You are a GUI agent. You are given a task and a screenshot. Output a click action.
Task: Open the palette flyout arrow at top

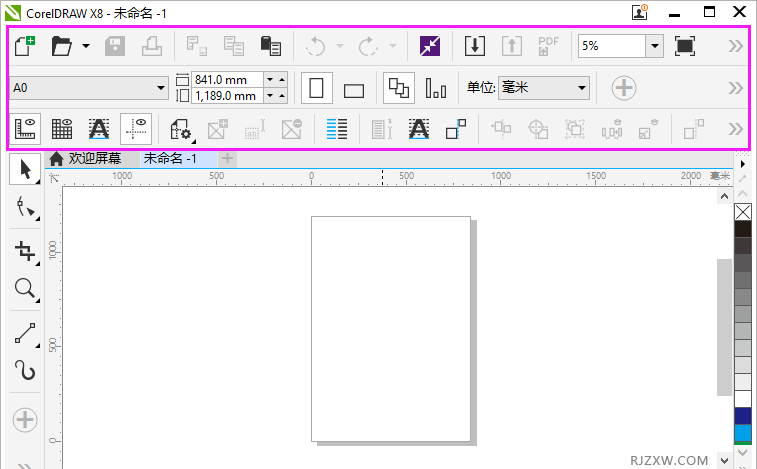(743, 164)
